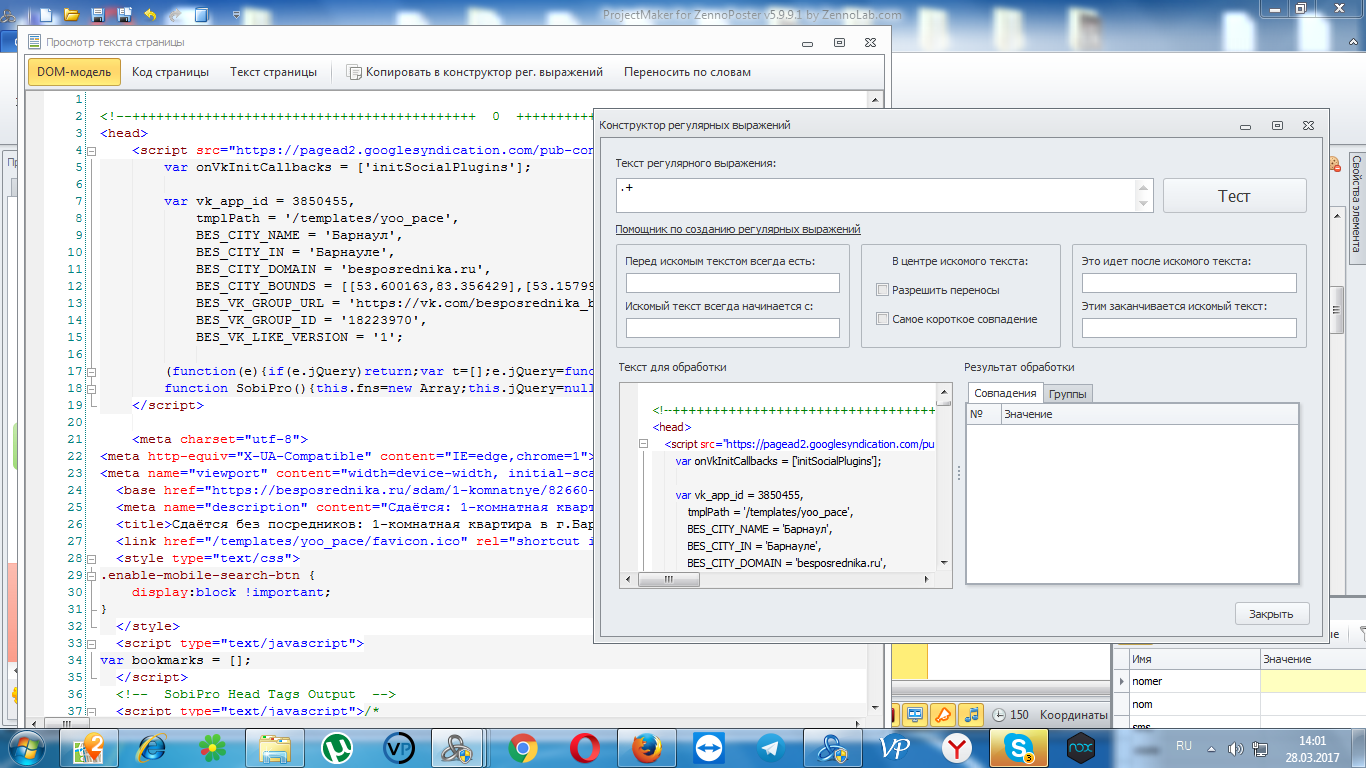Open Nox player from the taskbar

coord(1080,748)
